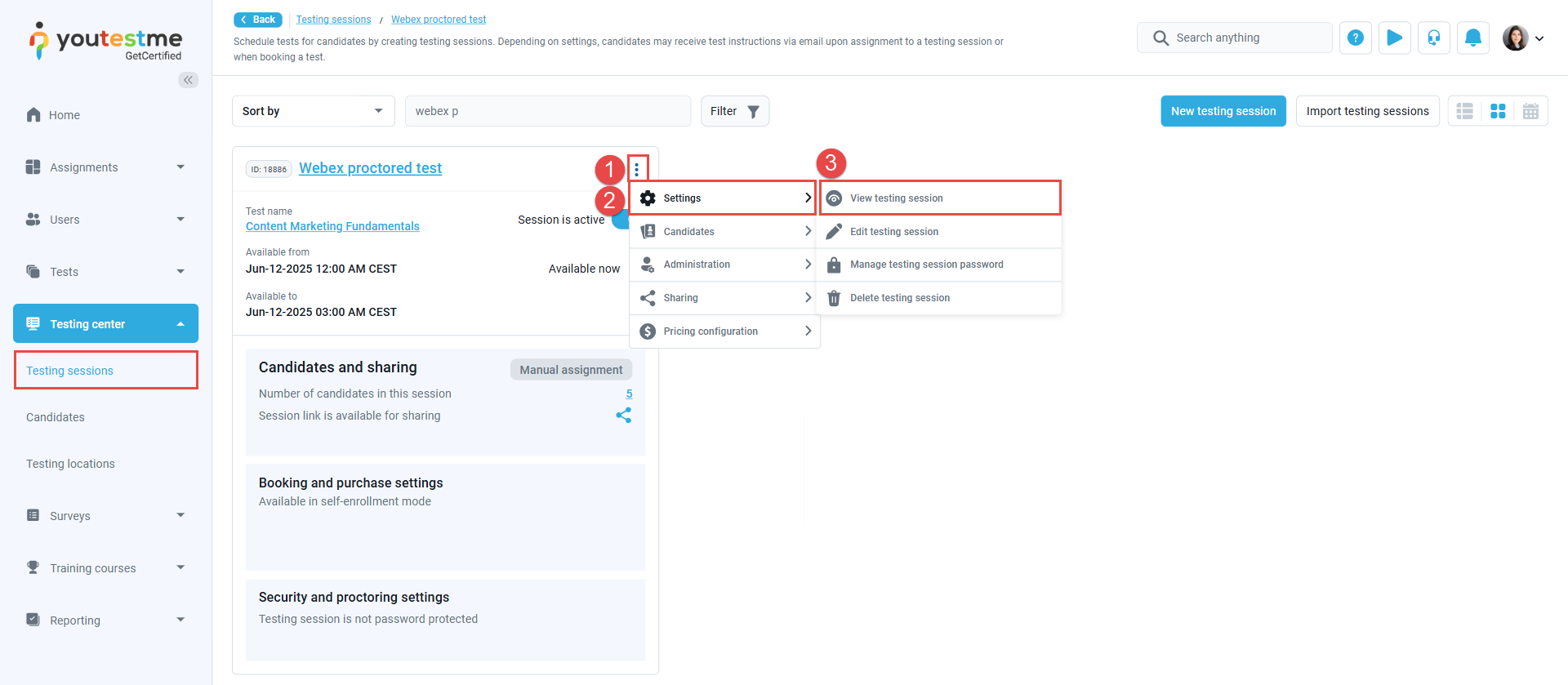Click the Pricing configuration dollar icon
The width and height of the screenshot is (1568, 685).
tap(648, 331)
